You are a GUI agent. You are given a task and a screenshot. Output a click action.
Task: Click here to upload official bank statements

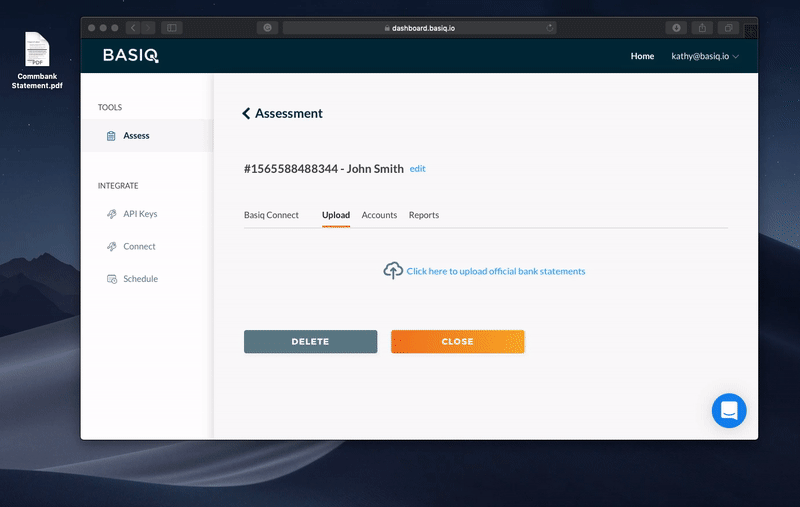click(495, 271)
